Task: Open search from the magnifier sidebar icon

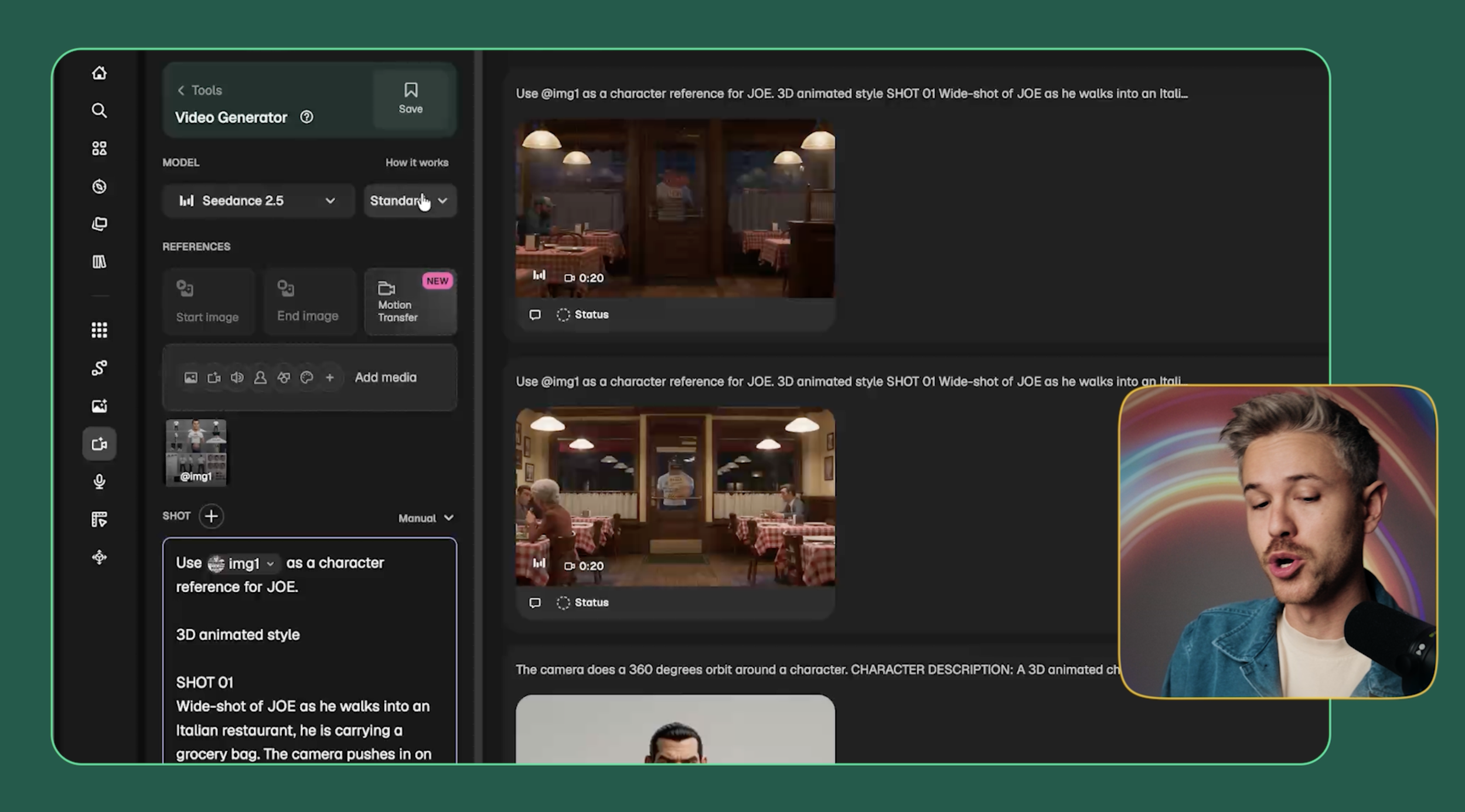Action: (99, 110)
